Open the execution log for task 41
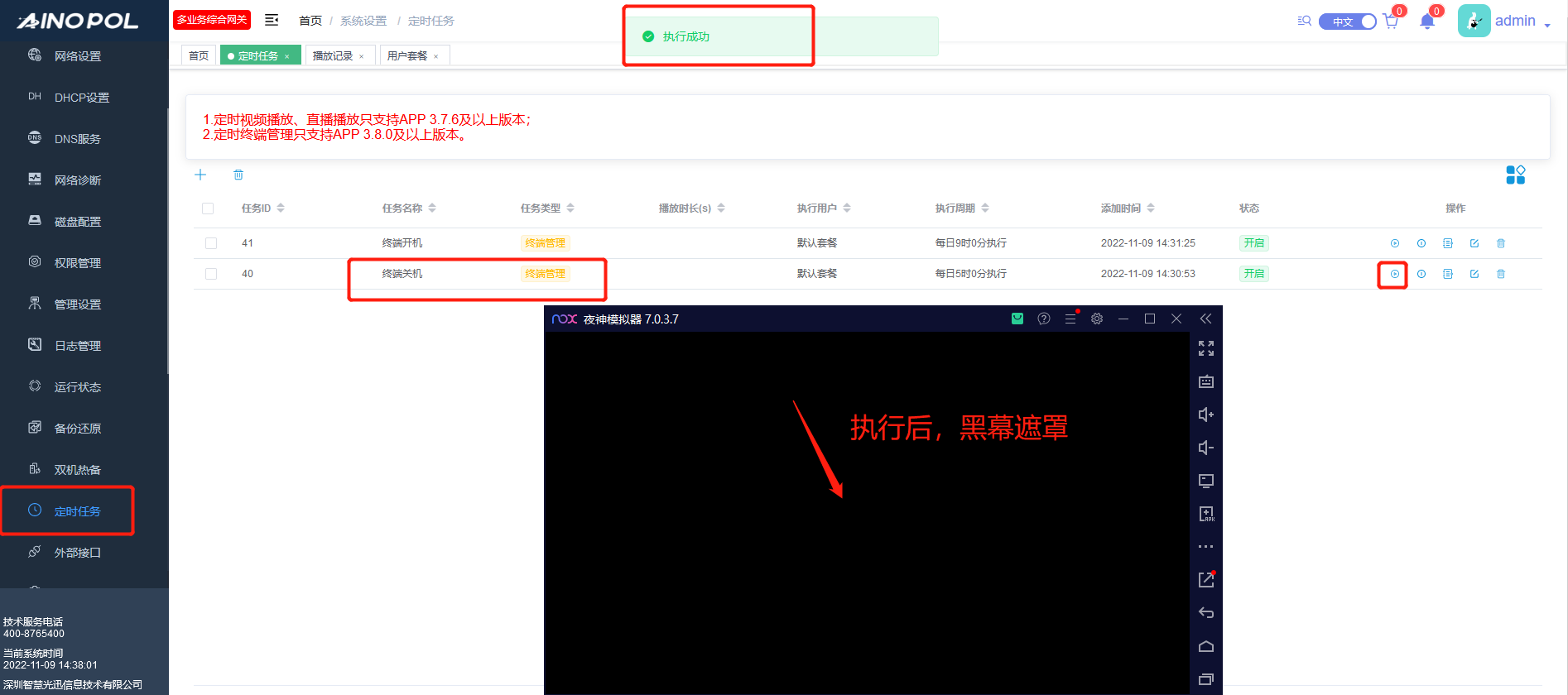 (x=1448, y=243)
